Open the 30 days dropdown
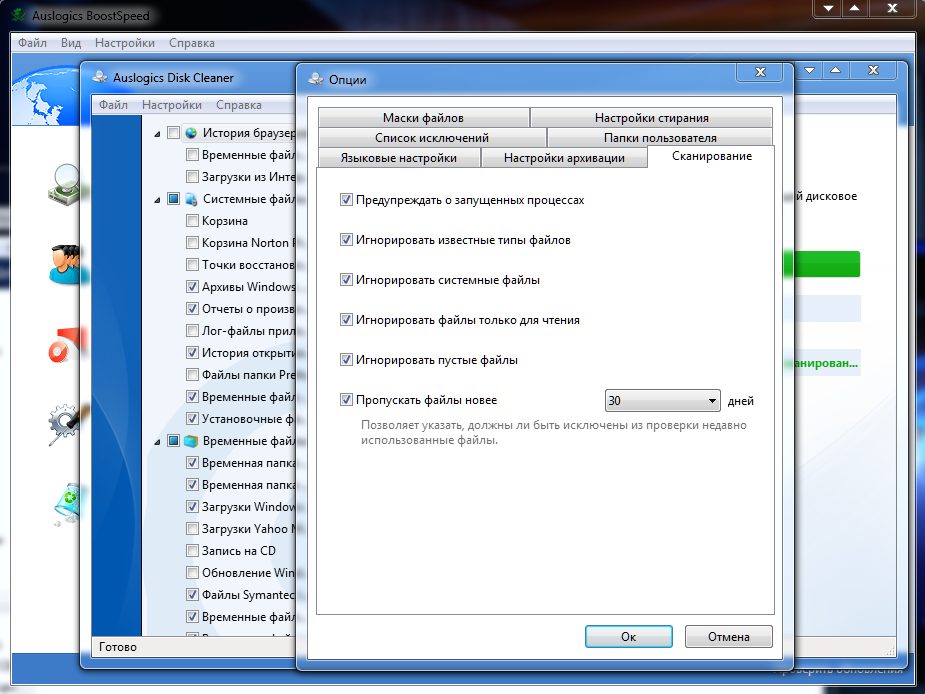Image resolution: width=925 pixels, height=694 pixels. tap(662, 401)
